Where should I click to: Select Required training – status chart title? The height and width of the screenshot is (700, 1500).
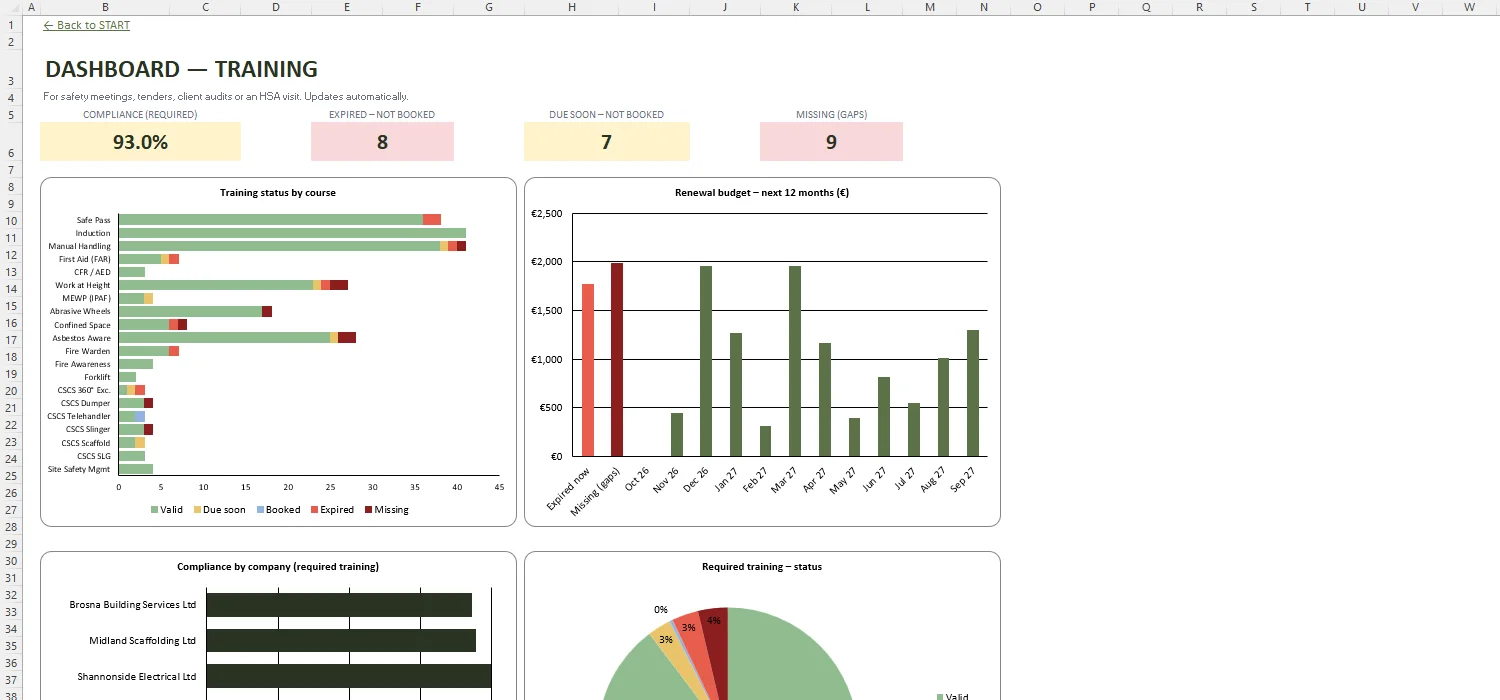click(x=762, y=567)
